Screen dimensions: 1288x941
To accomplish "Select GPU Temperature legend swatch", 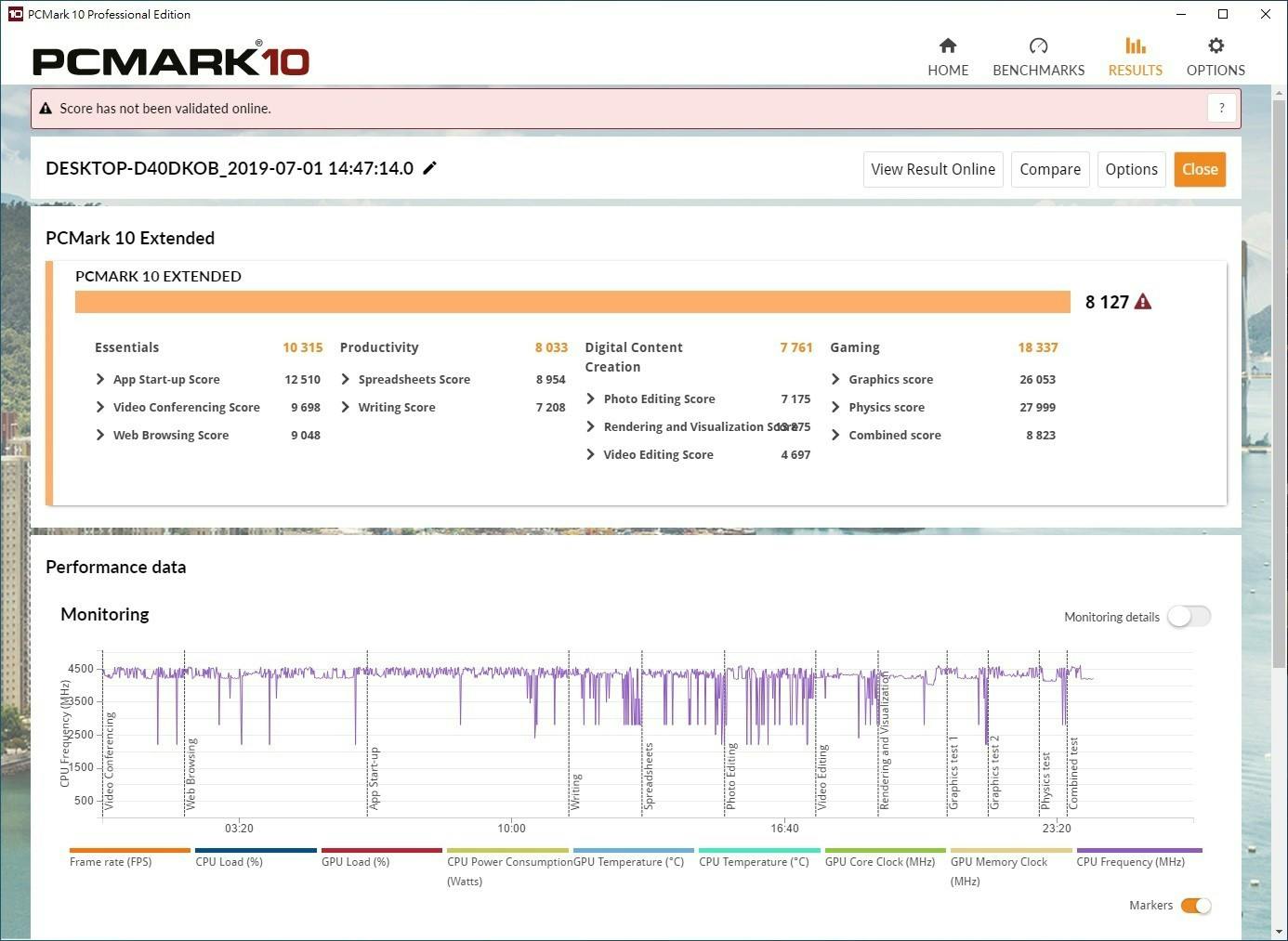I will 634,850.
